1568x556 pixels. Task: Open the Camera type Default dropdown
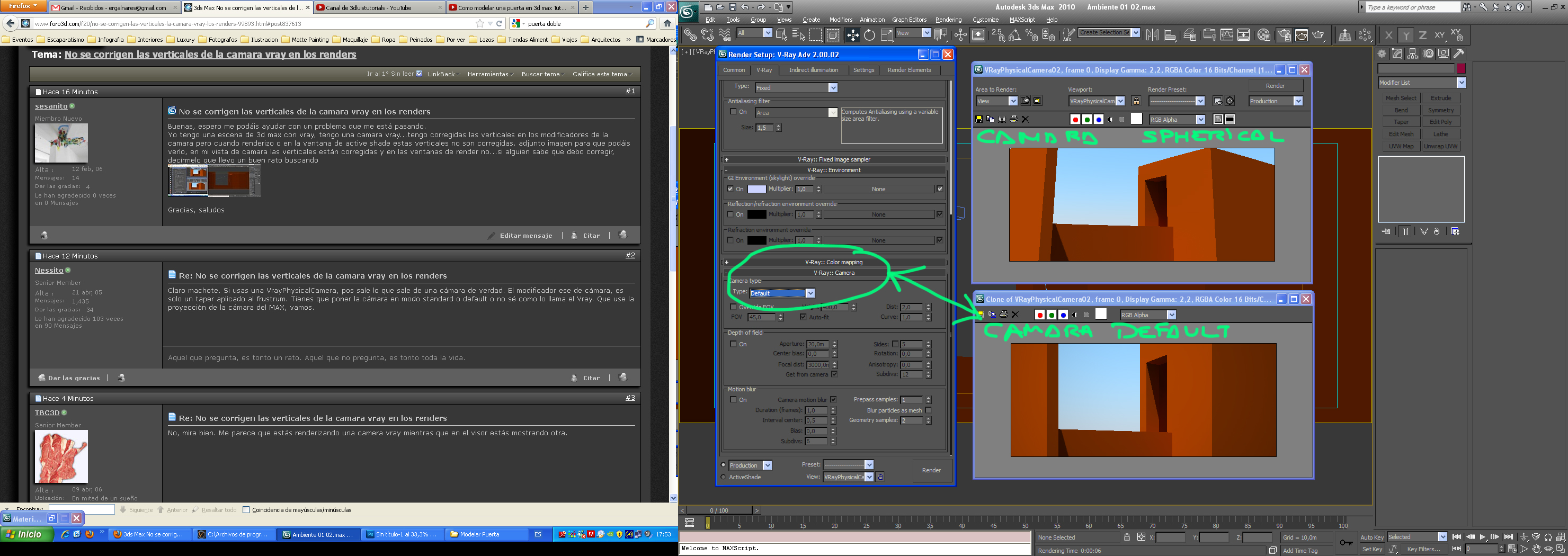click(781, 293)
